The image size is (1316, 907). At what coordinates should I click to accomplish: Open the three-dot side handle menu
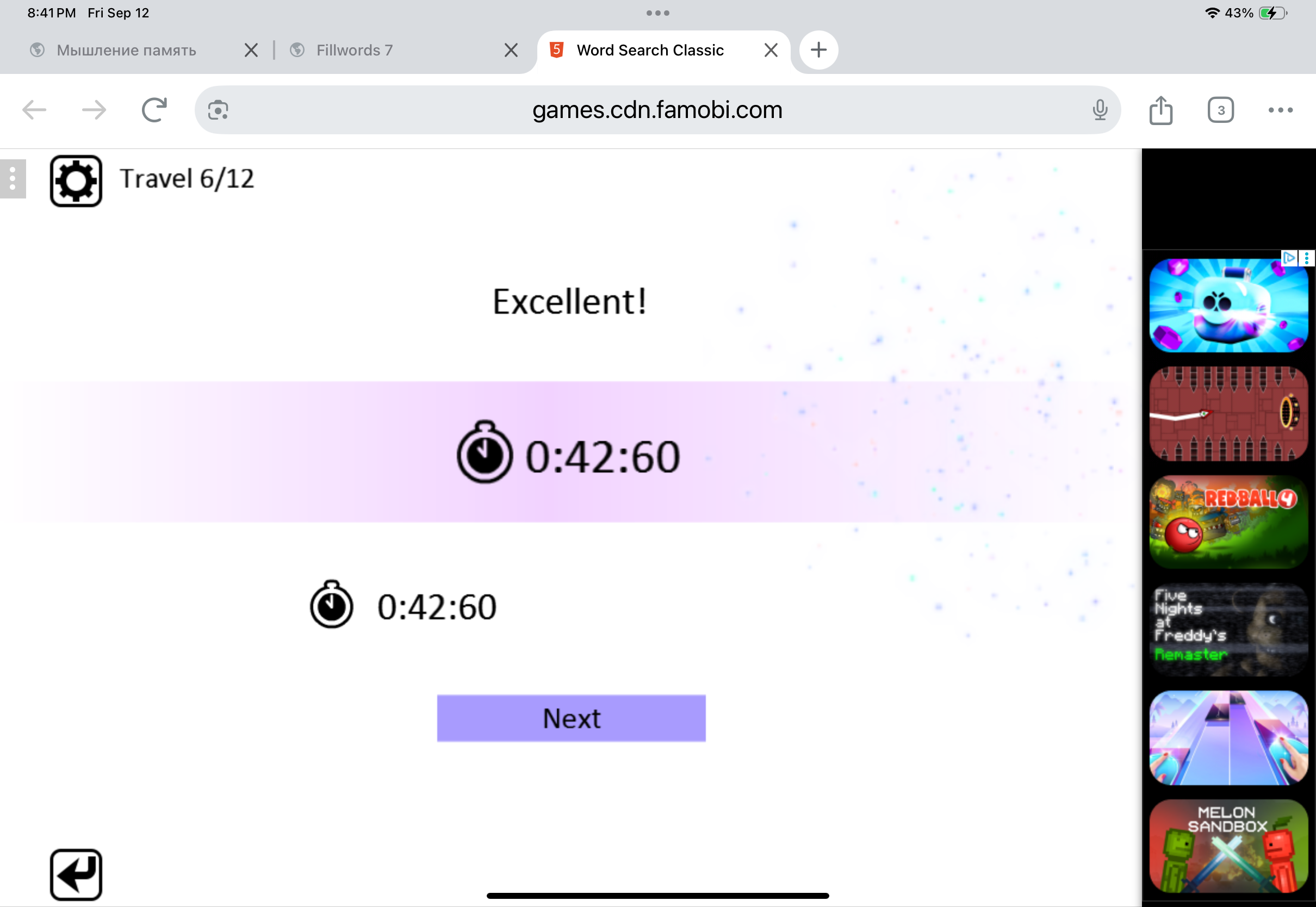coord(13,178)
